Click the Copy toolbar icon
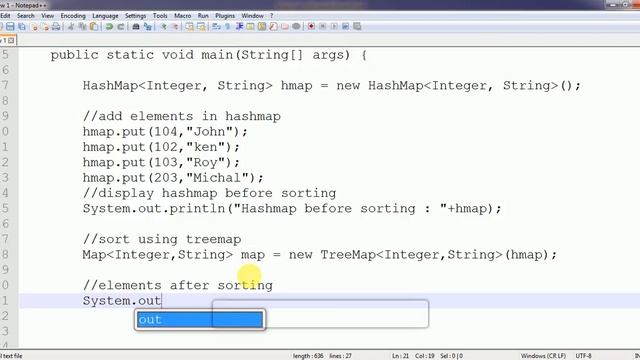This screenshot has height=360, width=640. click(x=82, y=27)
